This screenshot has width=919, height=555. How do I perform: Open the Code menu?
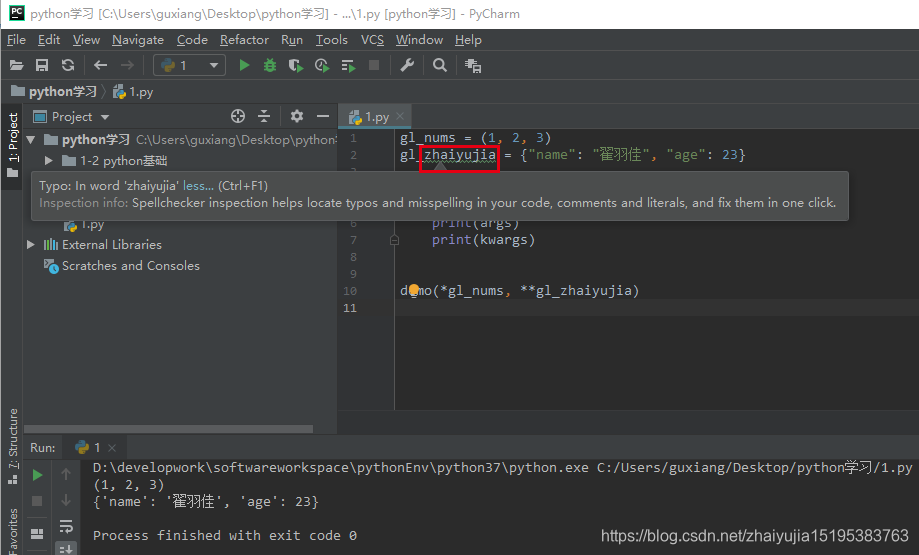point(192,40)
